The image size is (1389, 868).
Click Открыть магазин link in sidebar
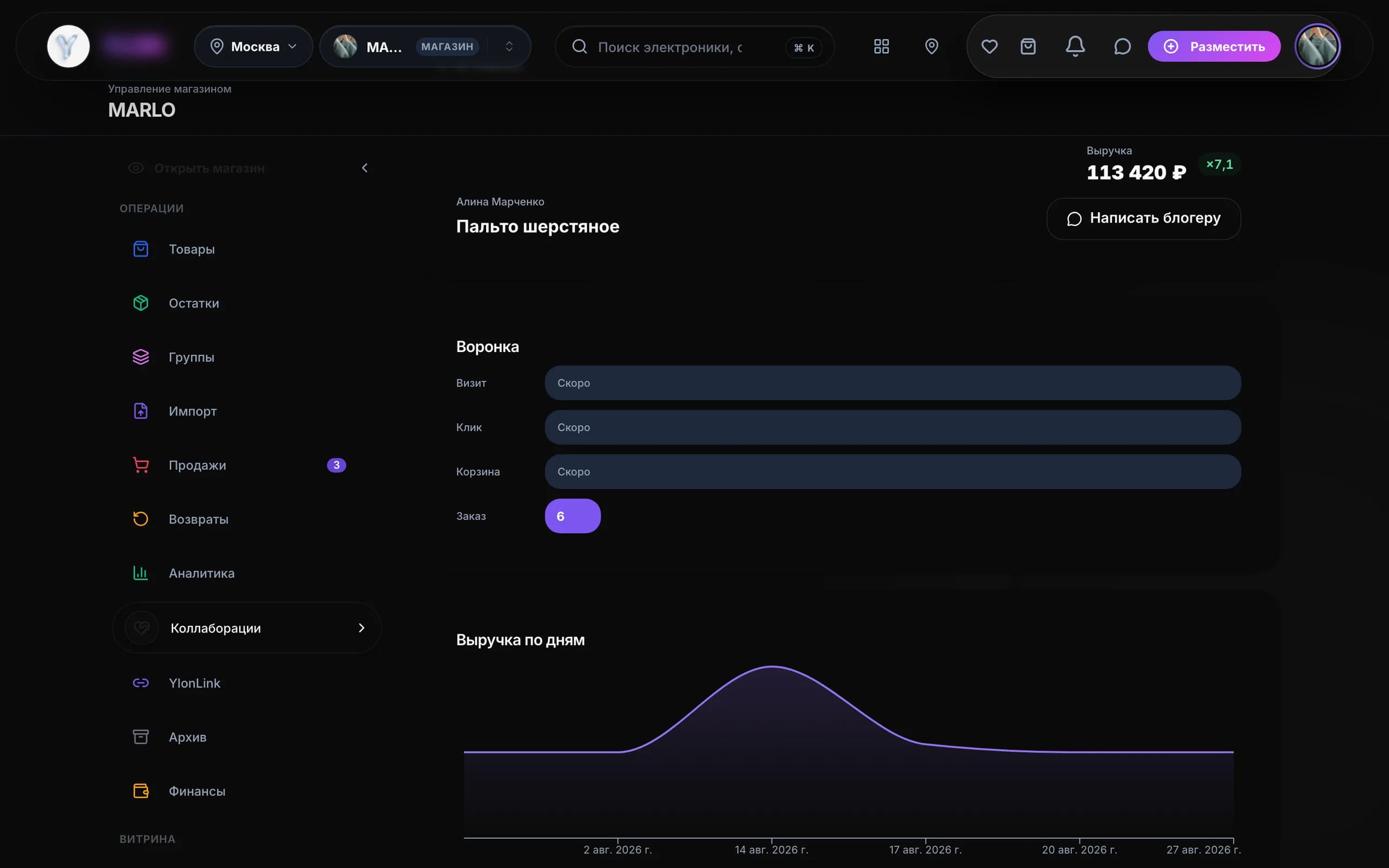pyautogui.click(x=209, y=168)
